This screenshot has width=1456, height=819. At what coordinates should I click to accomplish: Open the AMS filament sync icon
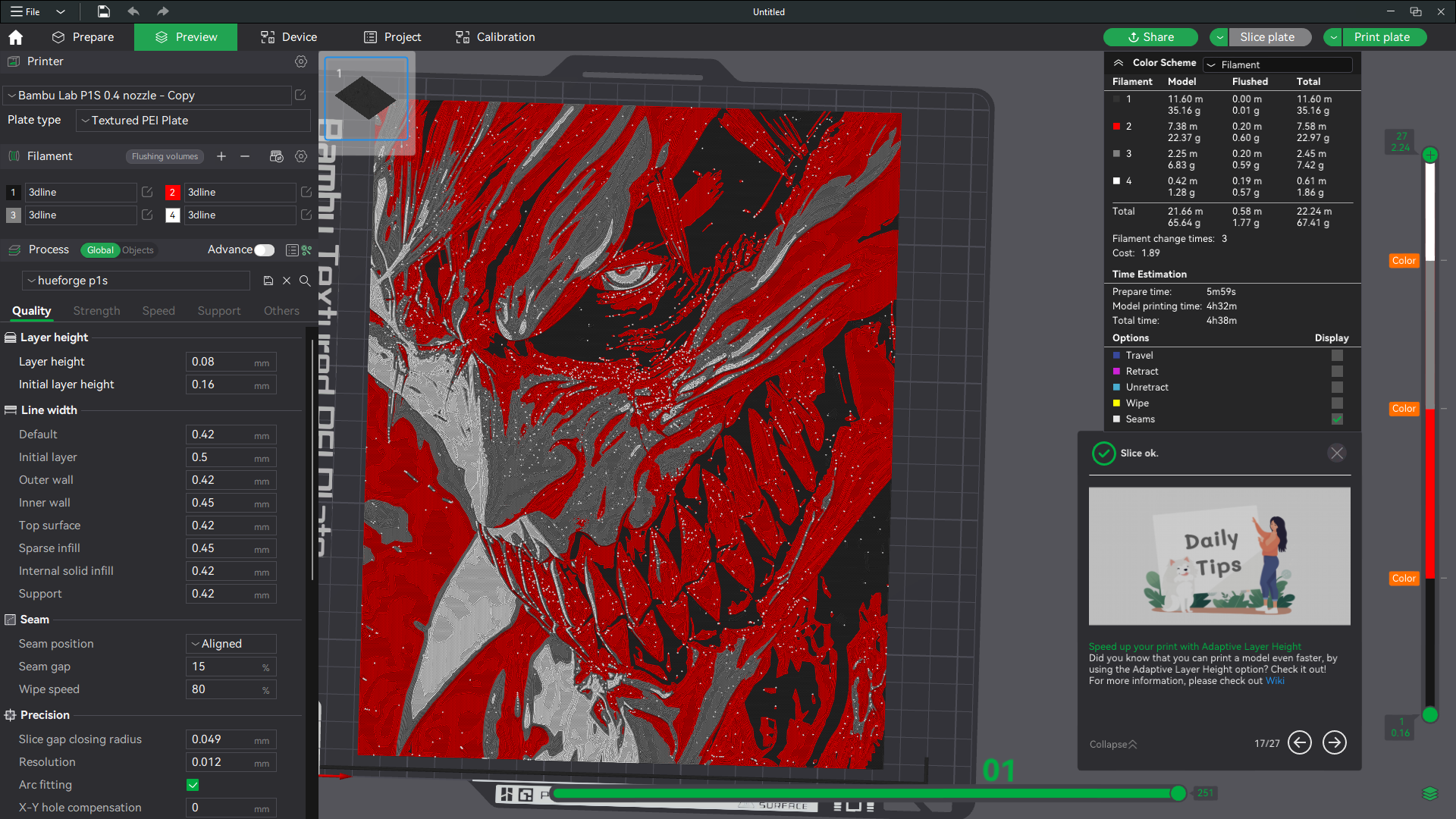(x=276, y=156)
